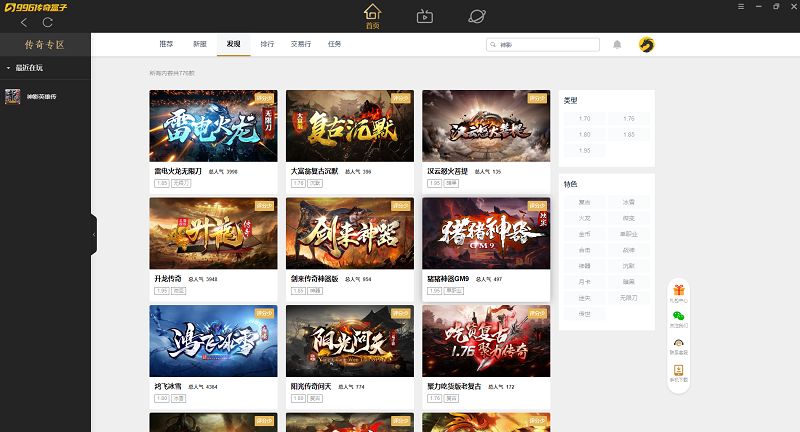800x432 pixels.
Task: Filter by type 1.80
Action: tap(585, 135)
